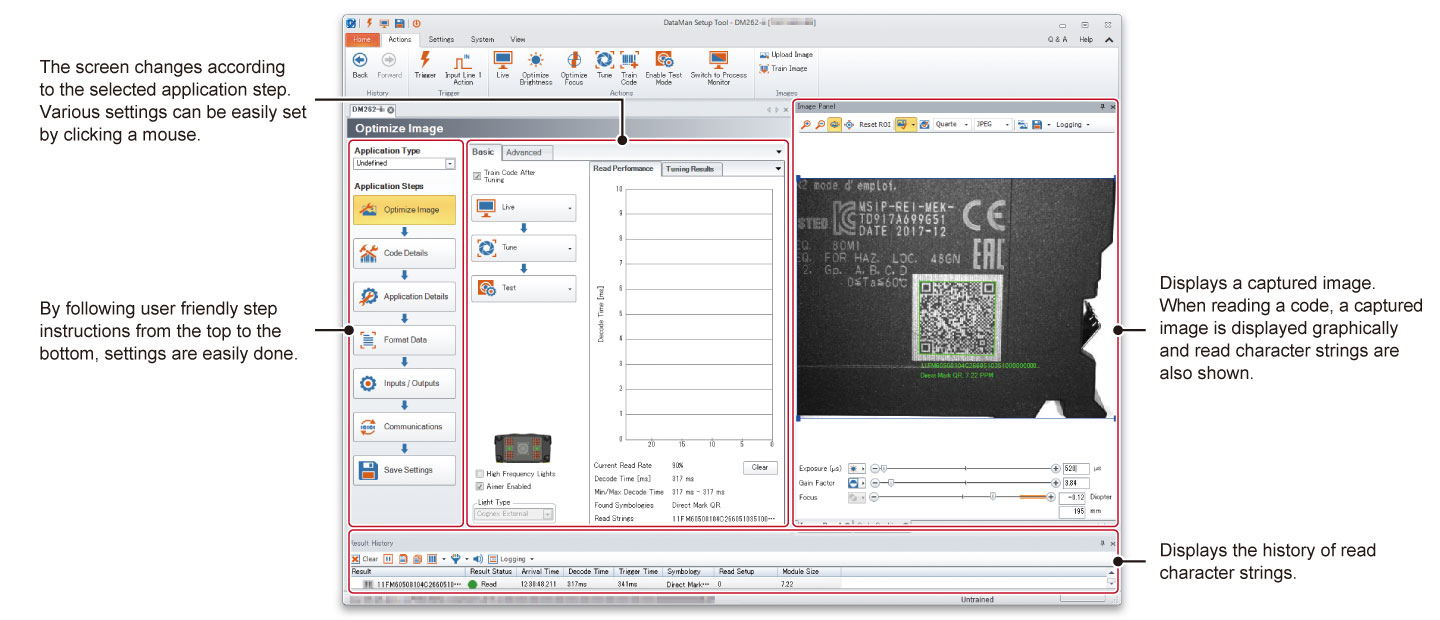Clear the Result History list
The height and width of the screenshot is (620, 1440).
[364, 559]
